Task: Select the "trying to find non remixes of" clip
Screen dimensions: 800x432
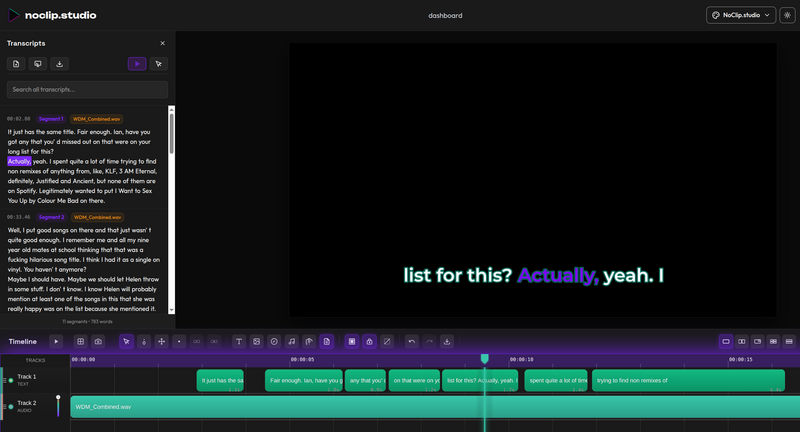Action: click(688, 380)
